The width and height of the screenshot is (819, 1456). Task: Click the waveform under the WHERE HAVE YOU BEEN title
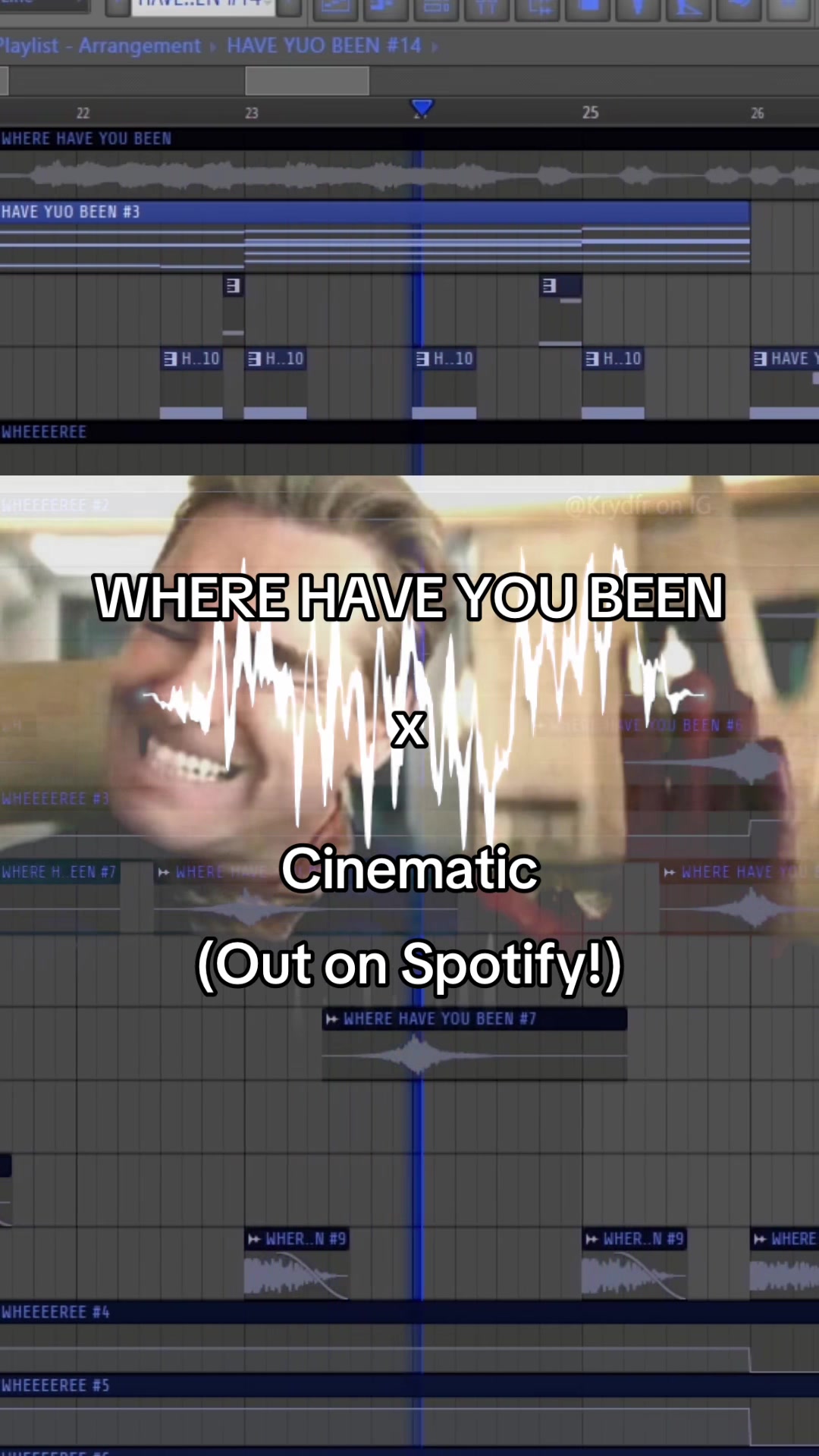409,176
